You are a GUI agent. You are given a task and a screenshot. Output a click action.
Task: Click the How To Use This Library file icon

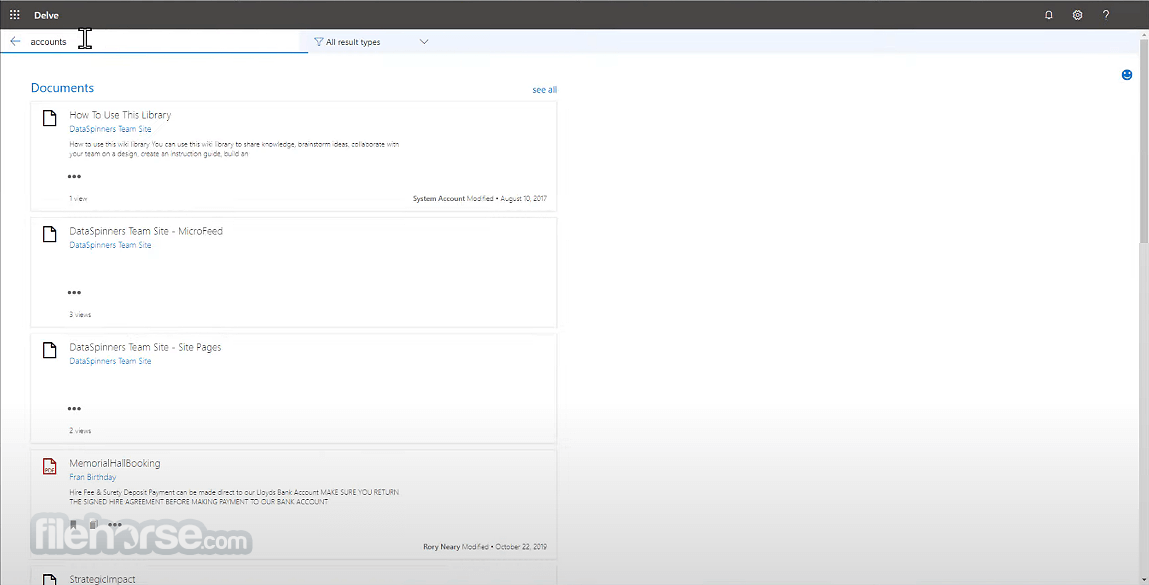[49, 118]
